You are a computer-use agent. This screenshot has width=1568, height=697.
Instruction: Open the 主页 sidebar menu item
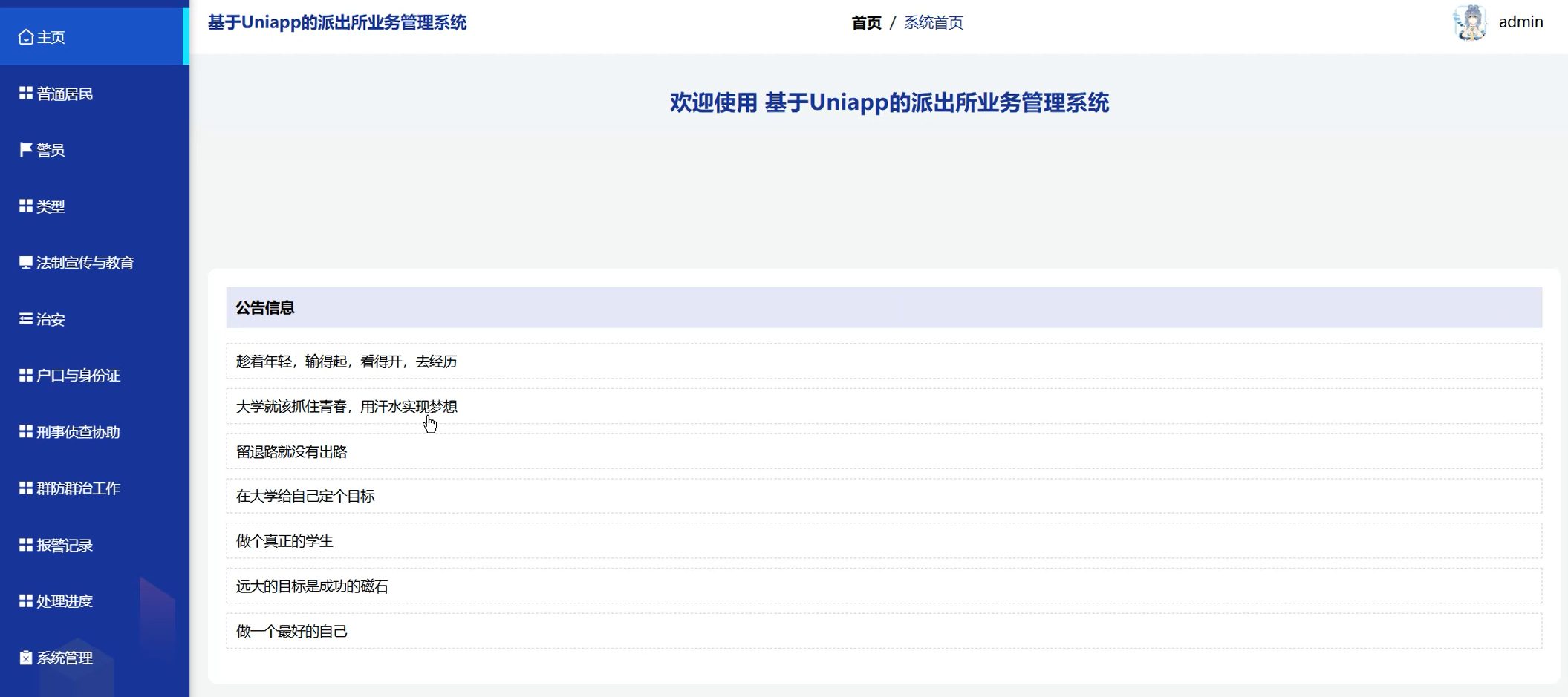click(94, 37)
